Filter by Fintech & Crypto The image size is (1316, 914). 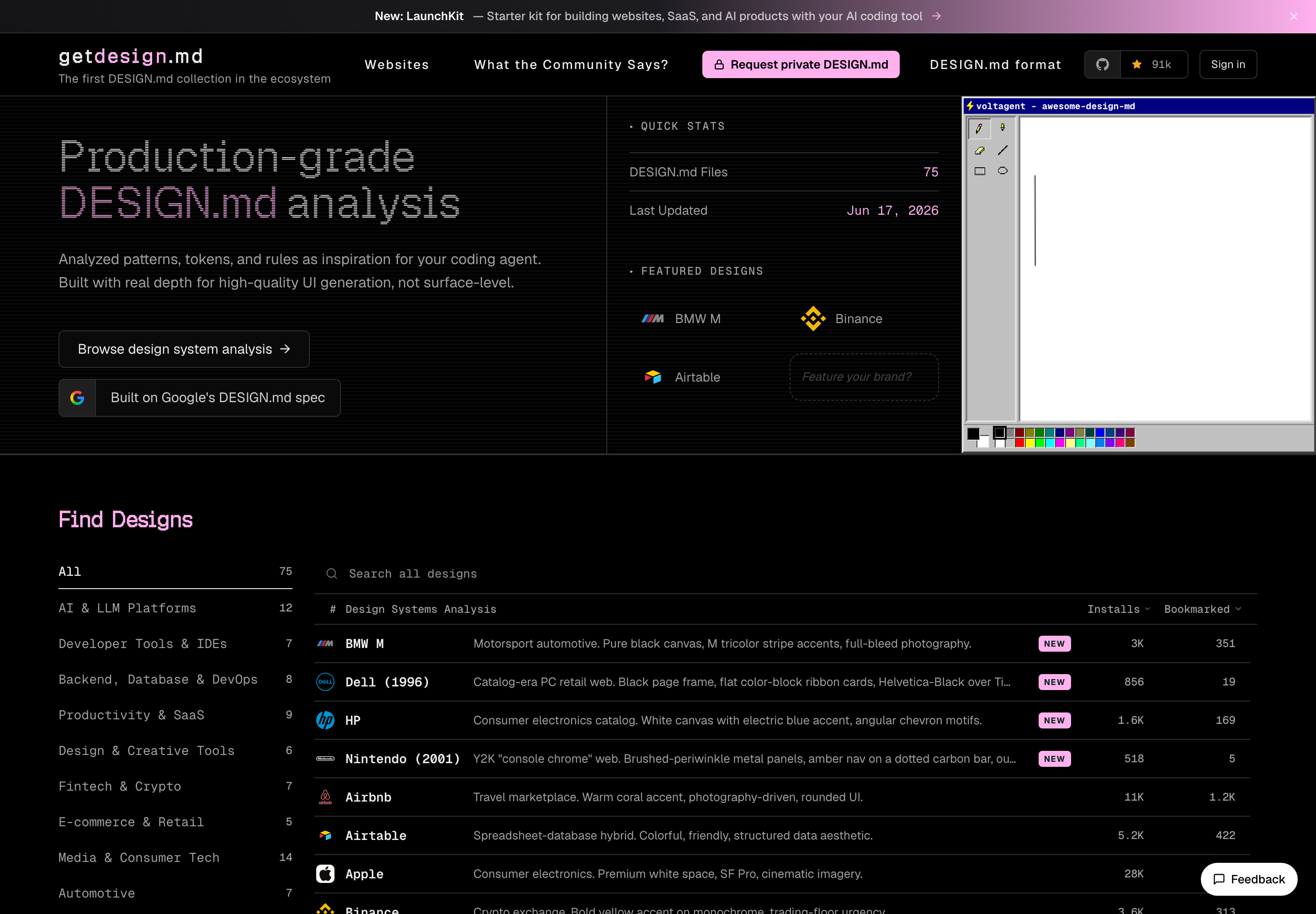coord(175,786)
